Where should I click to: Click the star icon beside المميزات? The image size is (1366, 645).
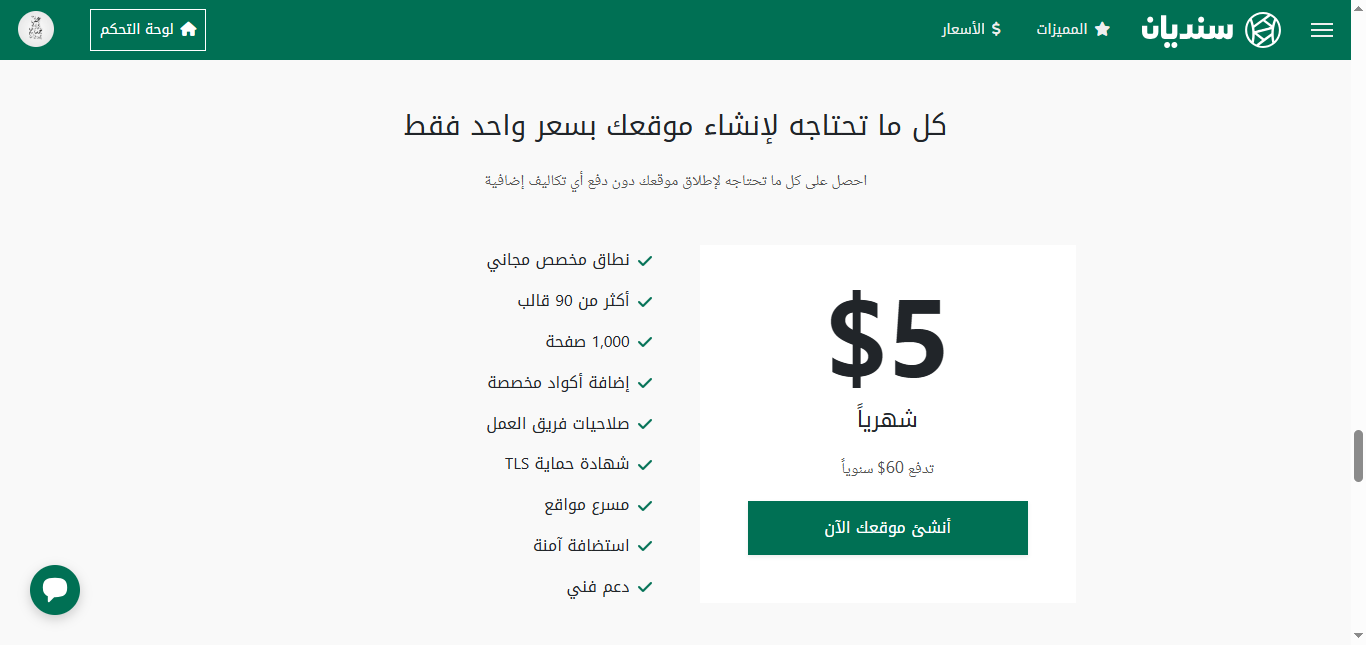pos(1102,29)
